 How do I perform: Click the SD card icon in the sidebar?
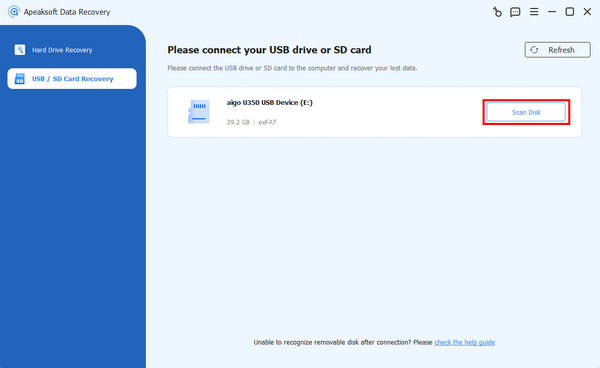click(x=20, y=78)
